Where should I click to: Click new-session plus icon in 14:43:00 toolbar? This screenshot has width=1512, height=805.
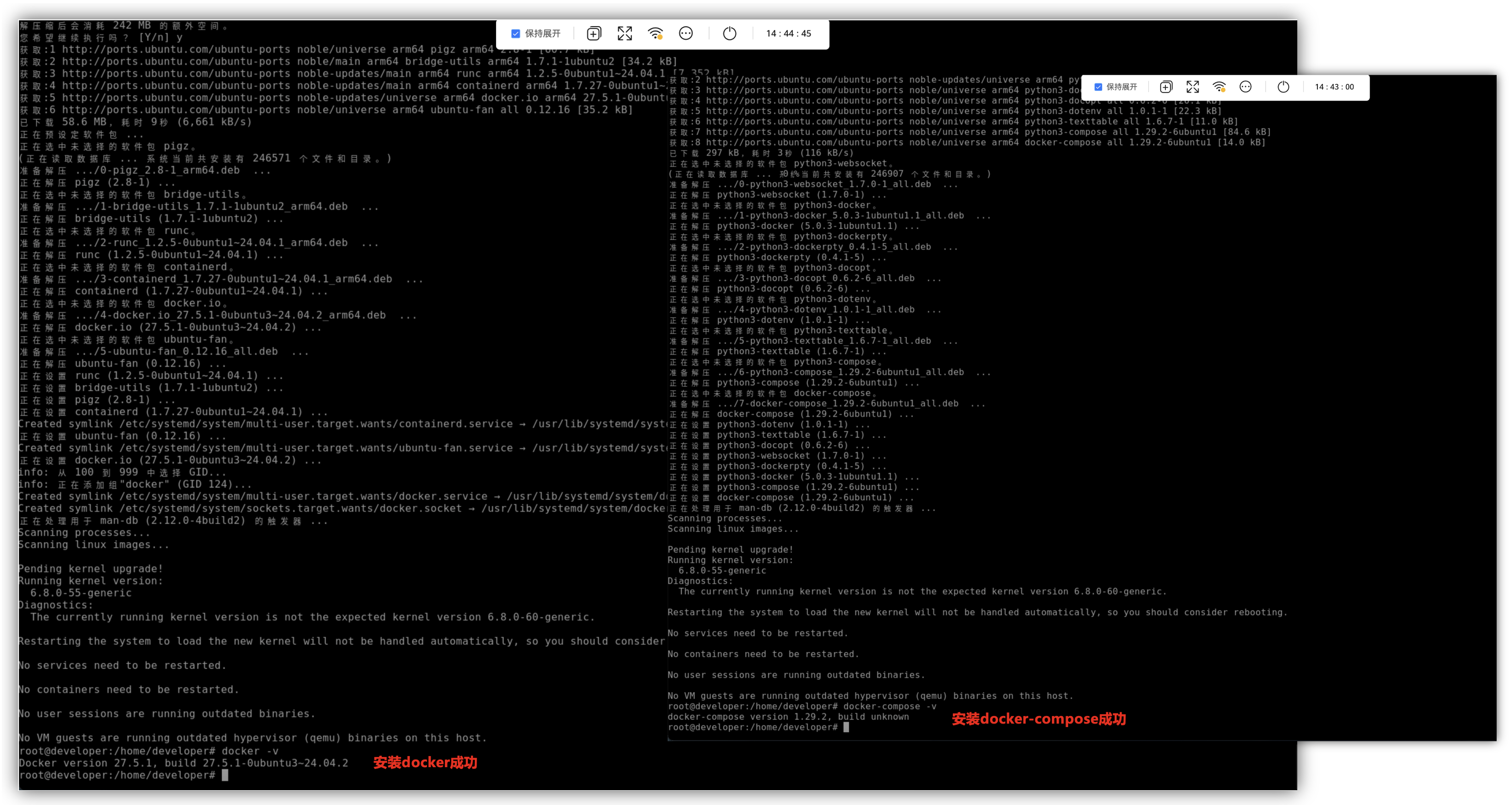(1166, 87)
